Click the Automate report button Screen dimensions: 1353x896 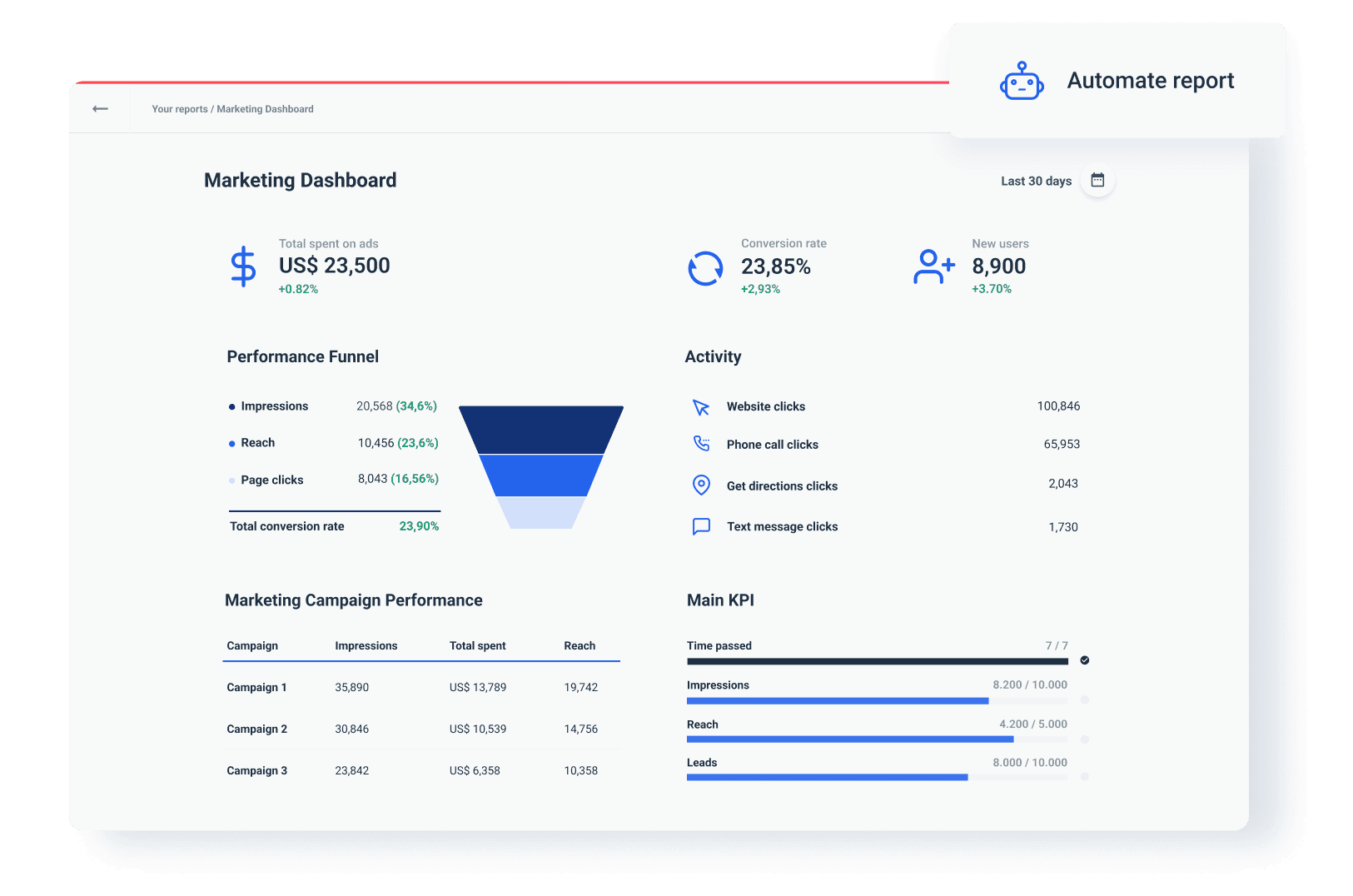(1151, 81)
